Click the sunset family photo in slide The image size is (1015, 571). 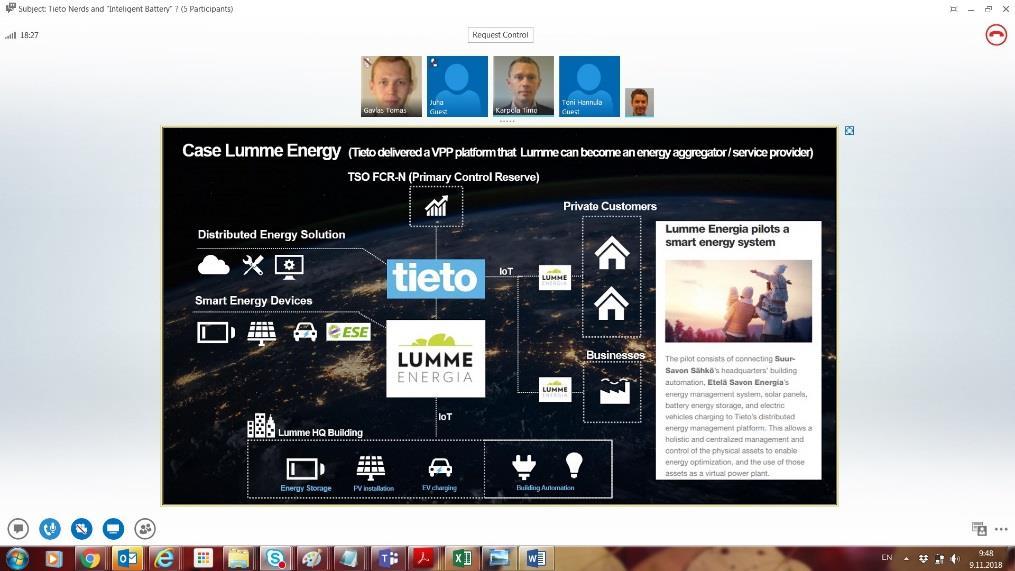click(x=739, y=301)
